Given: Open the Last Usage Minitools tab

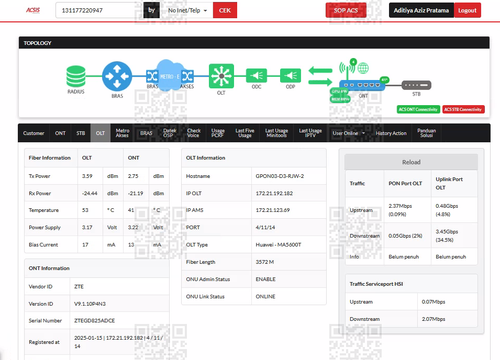Looking at the screenshot, I should click(x=276, y=133).
